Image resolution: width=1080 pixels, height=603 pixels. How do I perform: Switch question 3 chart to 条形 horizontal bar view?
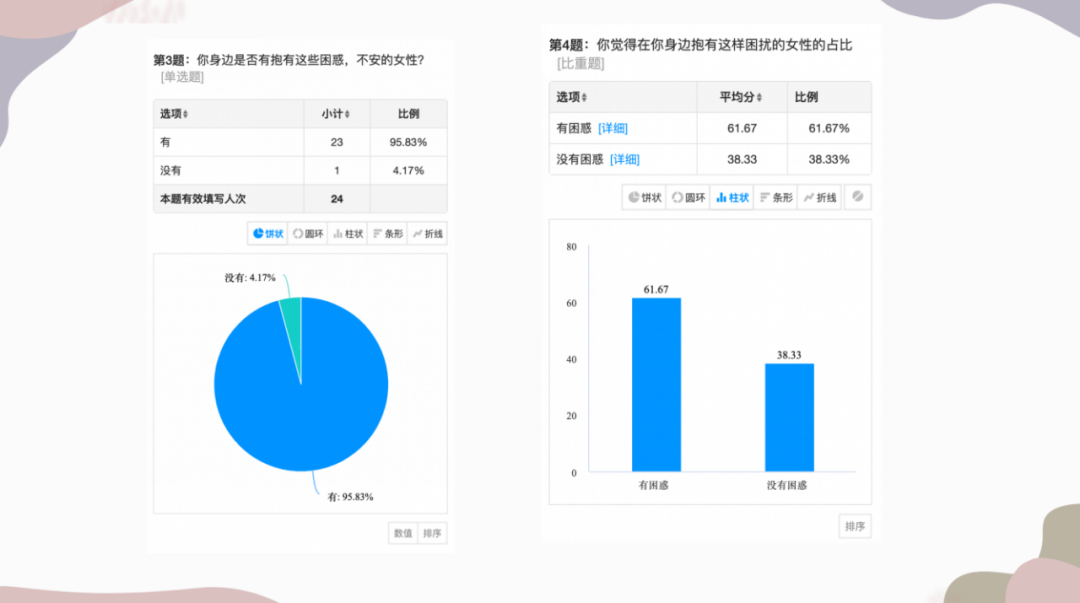(x=388, y=234)
